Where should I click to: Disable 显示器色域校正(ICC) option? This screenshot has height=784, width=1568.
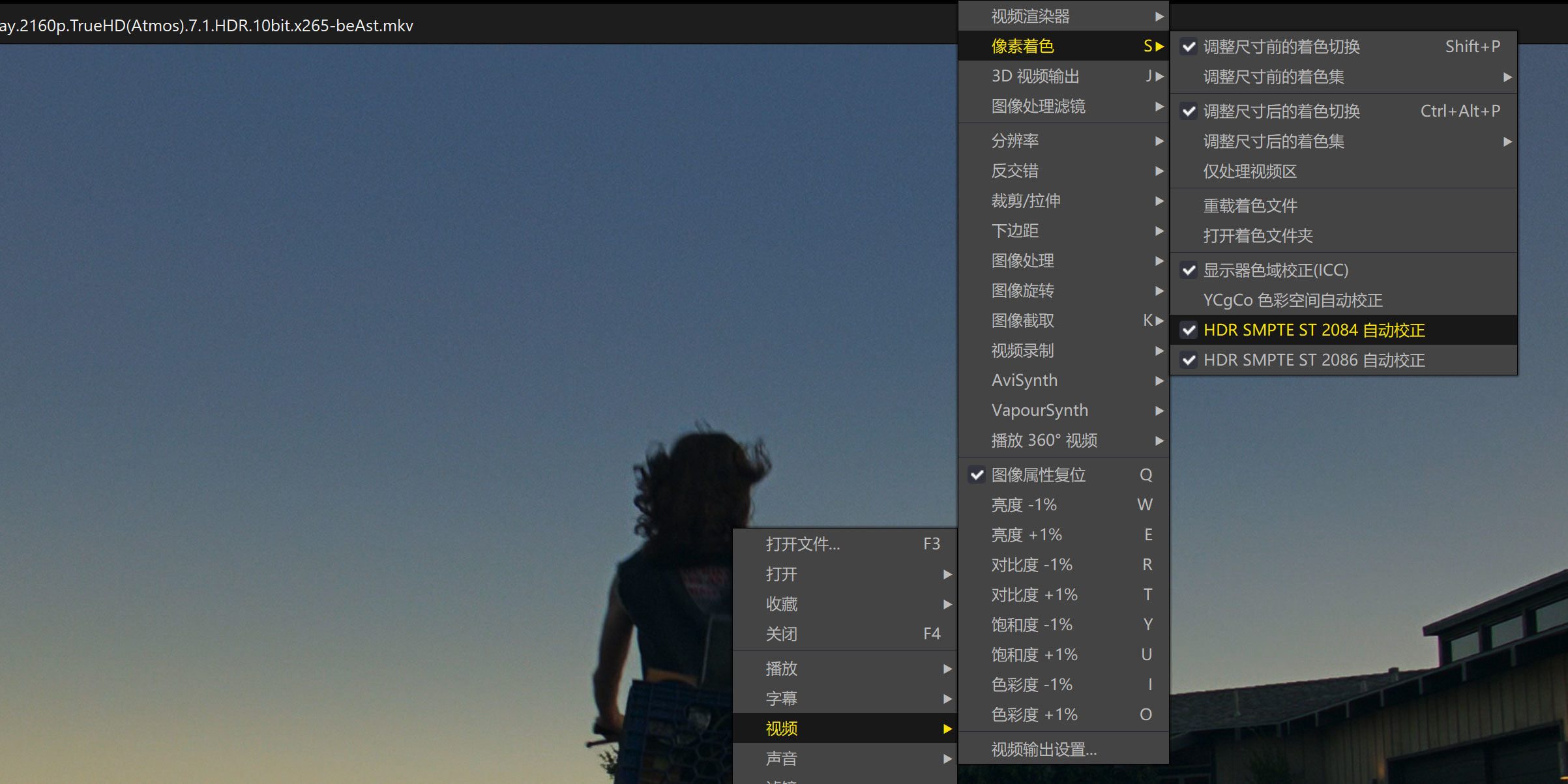(1275, 270)
